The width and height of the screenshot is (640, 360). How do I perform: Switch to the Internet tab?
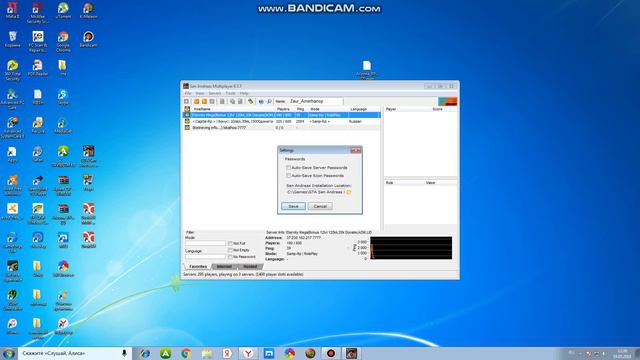224,267
